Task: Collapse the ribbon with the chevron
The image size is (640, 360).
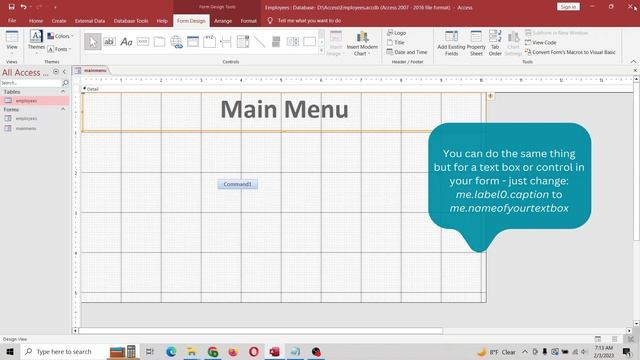Action: 633,62
